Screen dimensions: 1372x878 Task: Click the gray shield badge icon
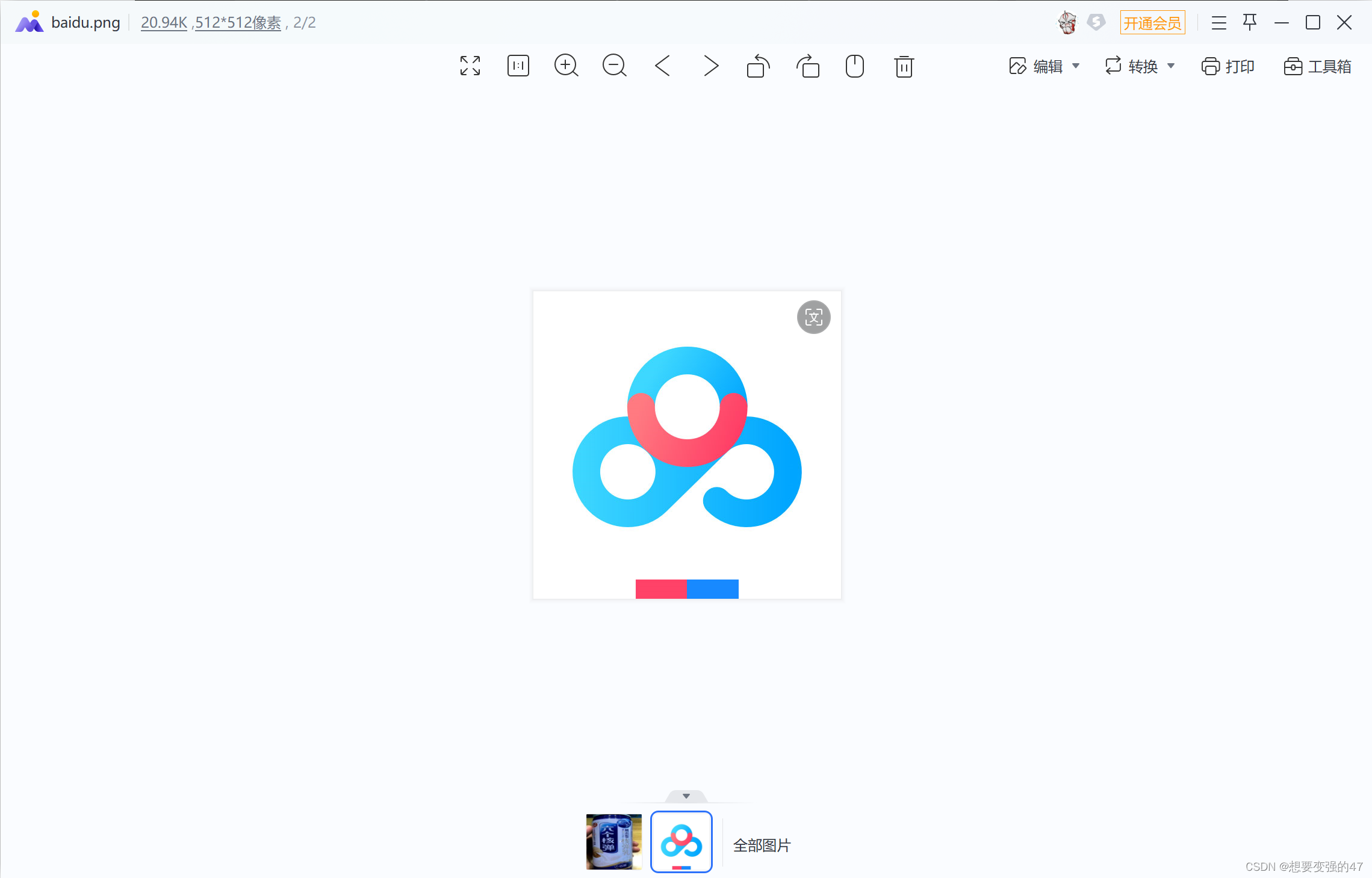coord(1096,23)
